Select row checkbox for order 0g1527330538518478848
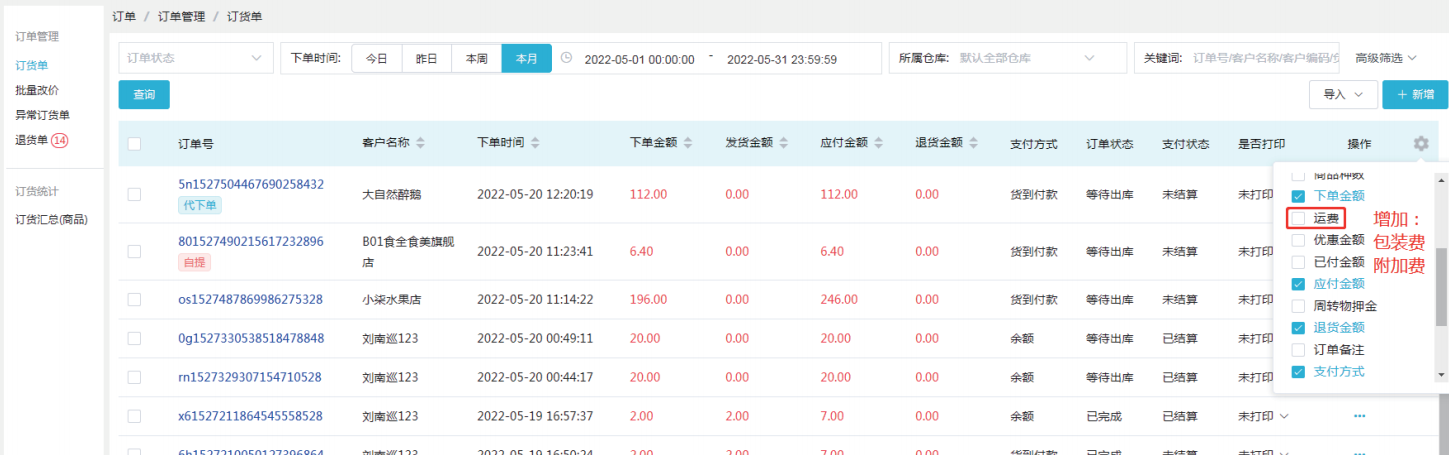The height and width of the screenshot is (455, 1449). (x=135, y=339)
